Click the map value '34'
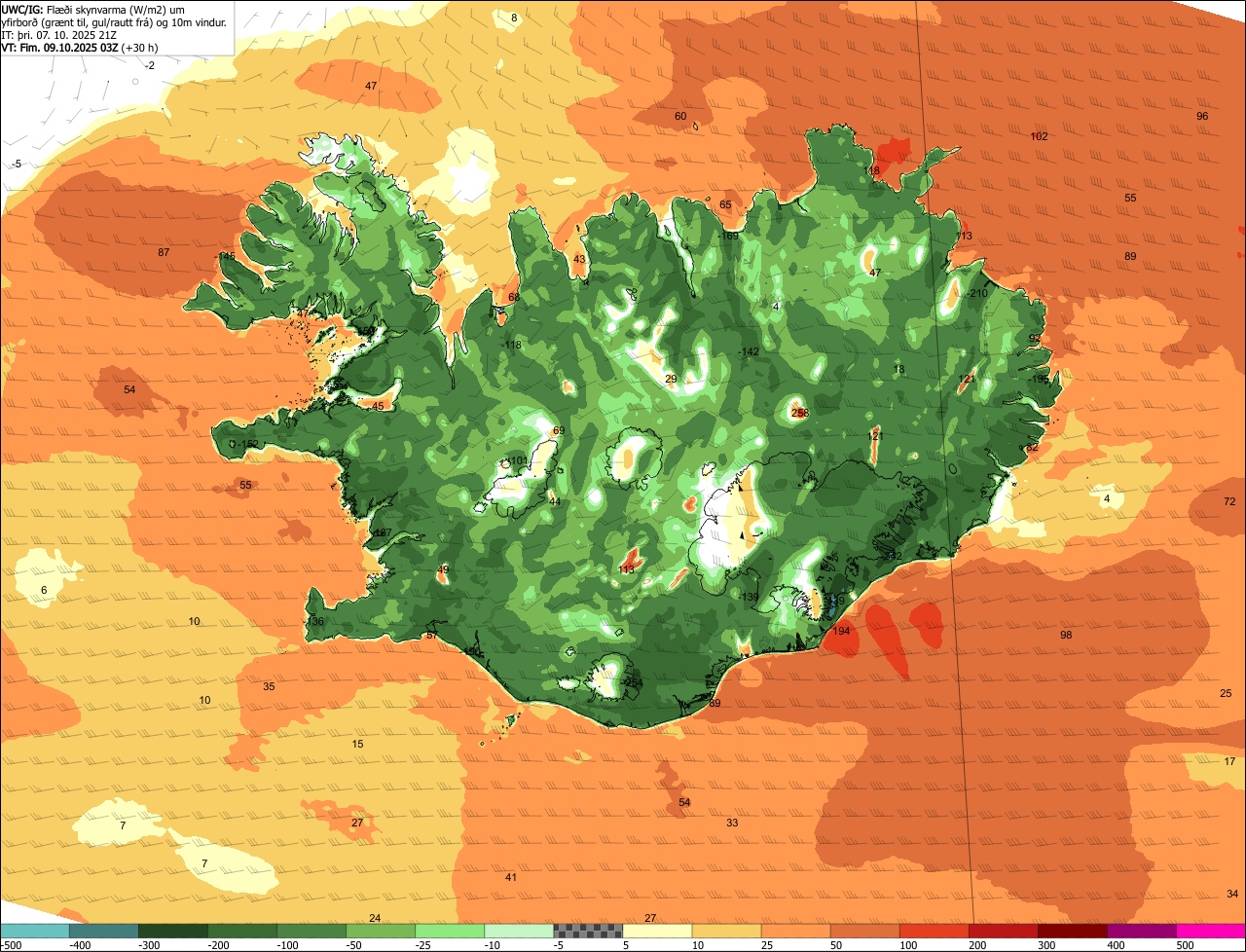The width and height of the screenshot is (1246, 952). [1232, 894]
